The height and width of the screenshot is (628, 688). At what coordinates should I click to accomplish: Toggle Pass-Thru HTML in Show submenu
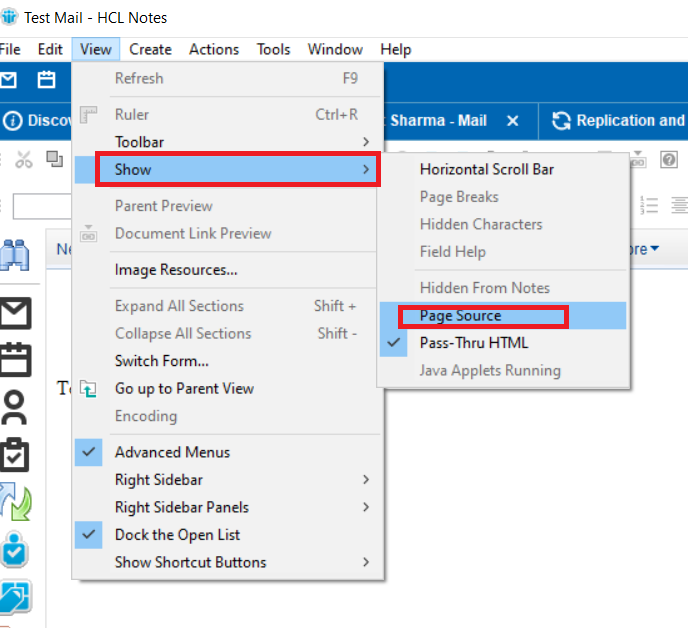coord(474,343)
